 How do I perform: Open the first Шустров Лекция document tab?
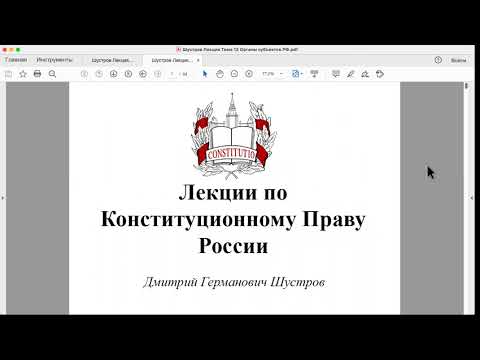coord(112,60)
